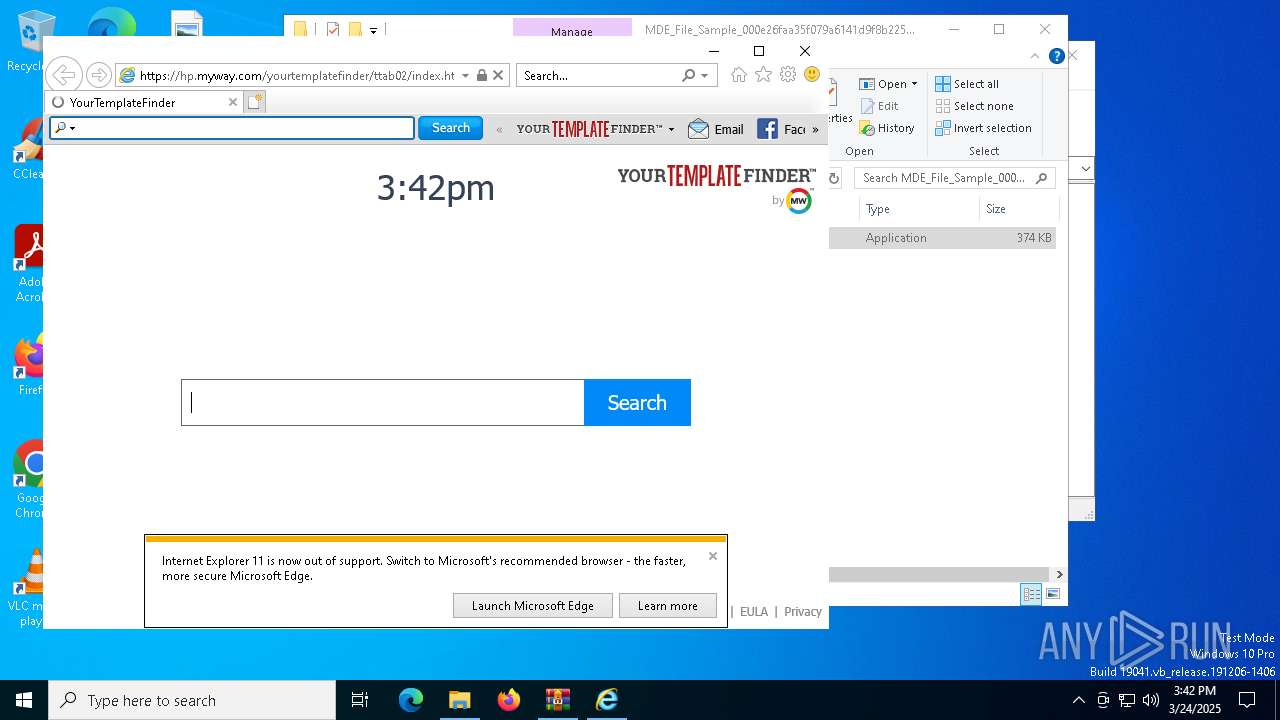The image size is (1280, 720).
Task: Click the Internet Explorer forward arrow
Action: [x=98, y=75]
